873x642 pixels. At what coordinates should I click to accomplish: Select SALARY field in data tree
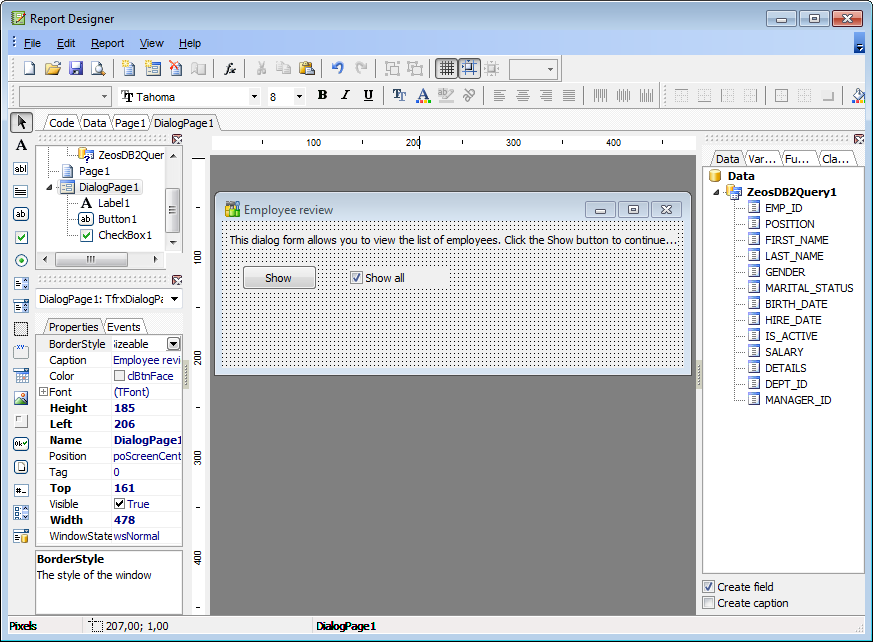783,352
